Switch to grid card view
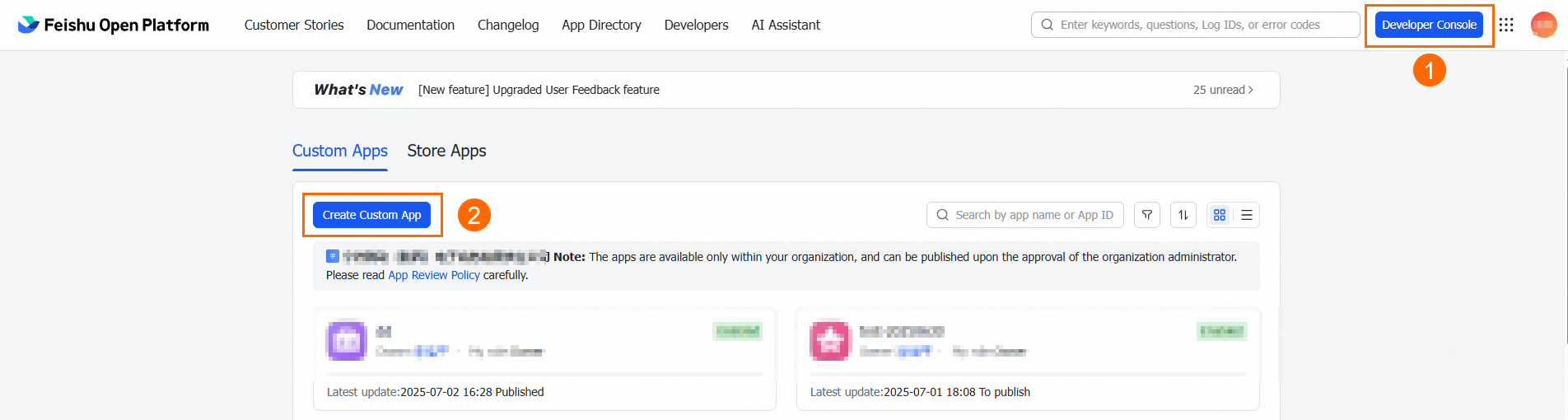1568x420 pixels. pyautogui.click(x=1220, y=215)
